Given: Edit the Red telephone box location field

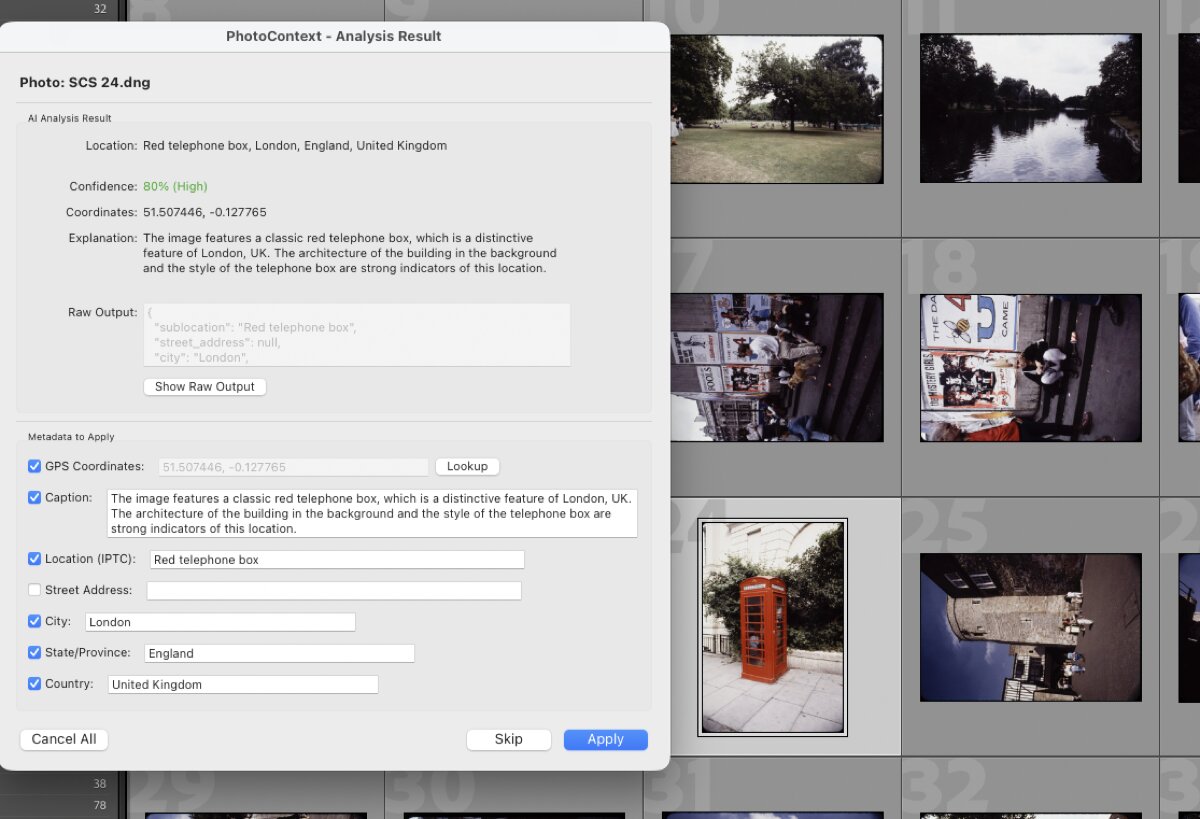Looking at the screenshot, I should (336, 559).
